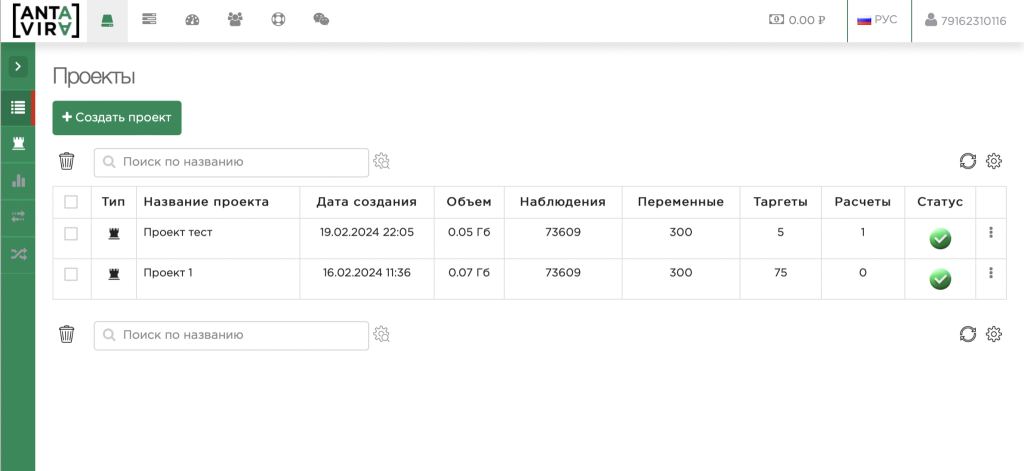Open search settings gear beside upper search field
This screenshot has height=471, width=1024.
[x=381, y=161]
